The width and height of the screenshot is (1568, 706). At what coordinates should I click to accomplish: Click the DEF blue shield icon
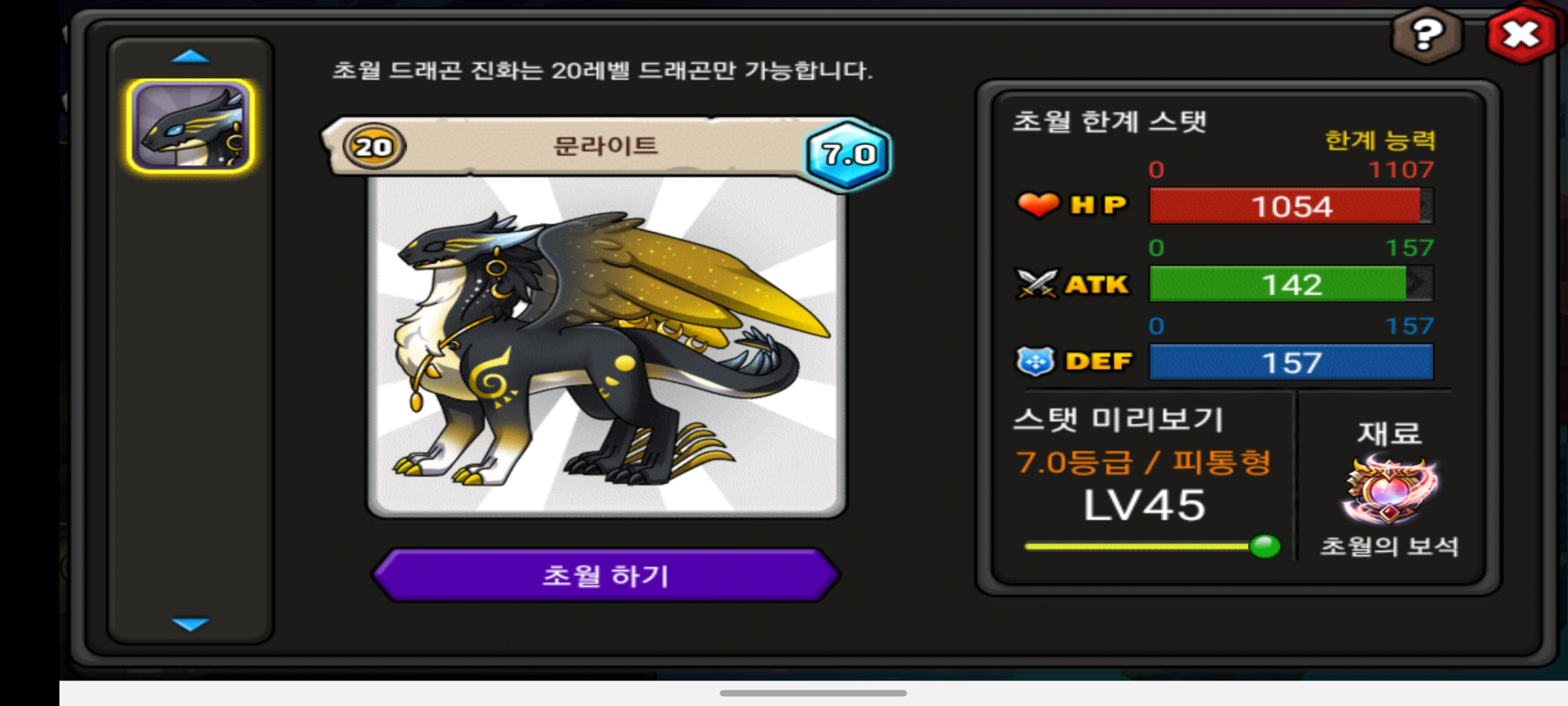1036,361
